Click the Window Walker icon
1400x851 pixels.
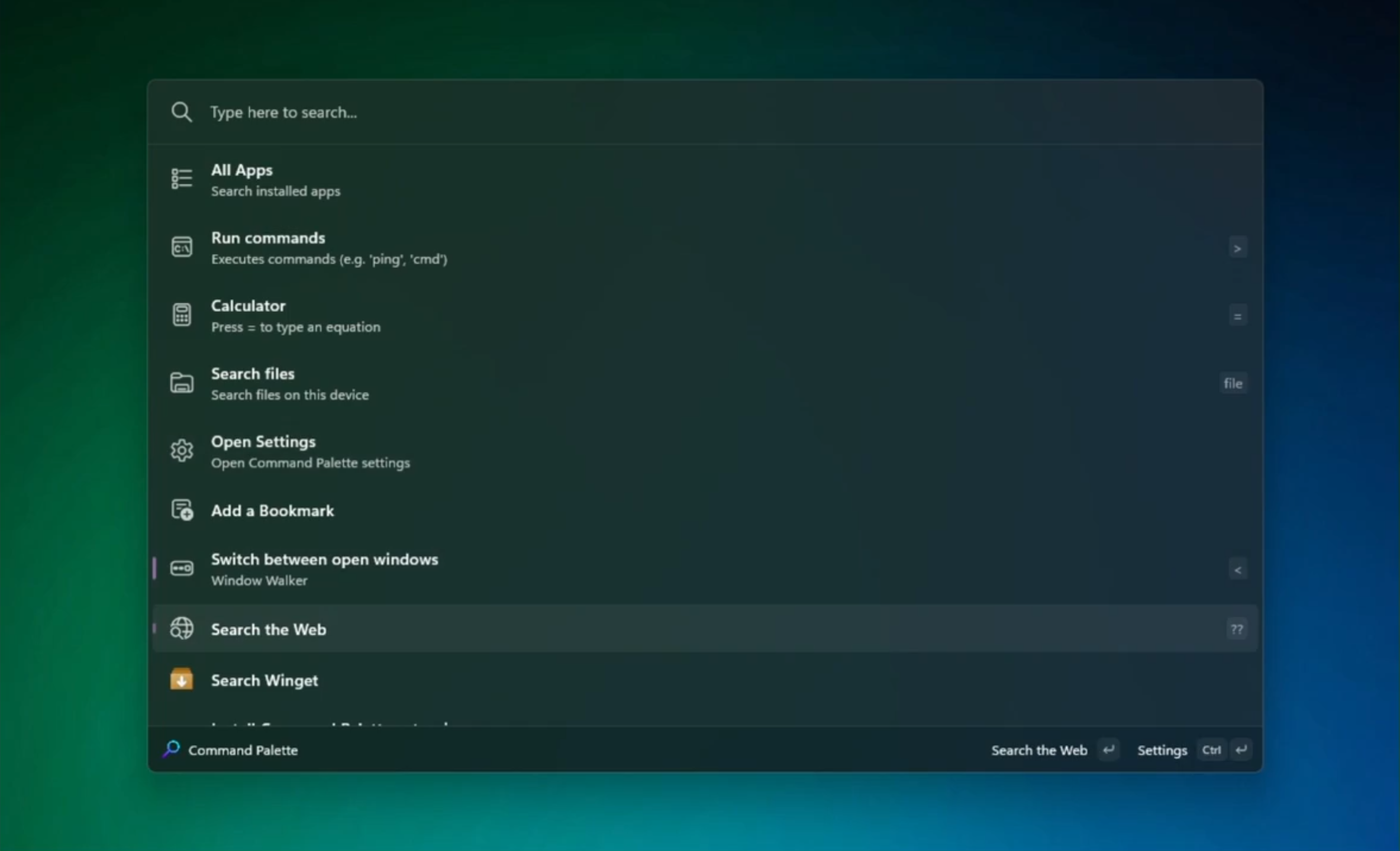point(181,568)
